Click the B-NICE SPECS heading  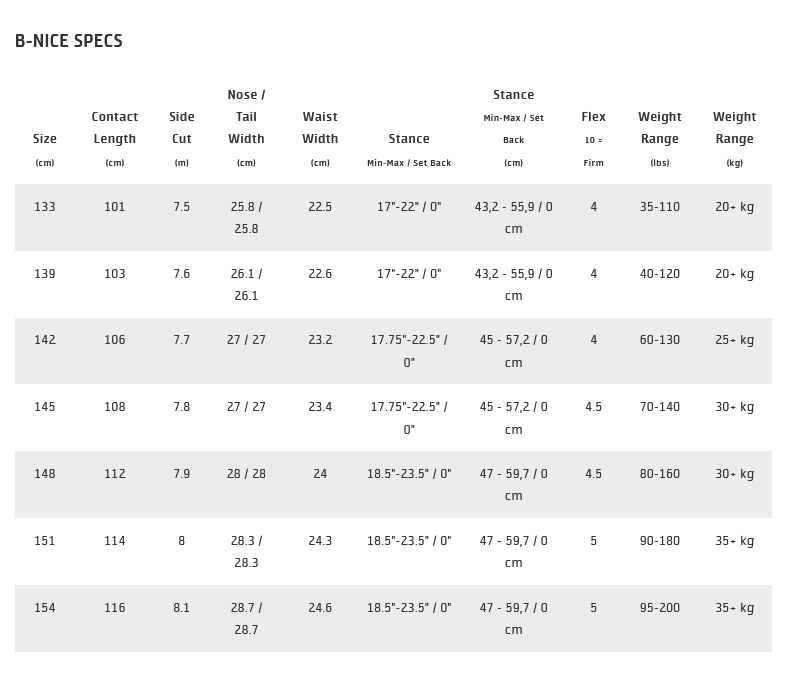69,41
